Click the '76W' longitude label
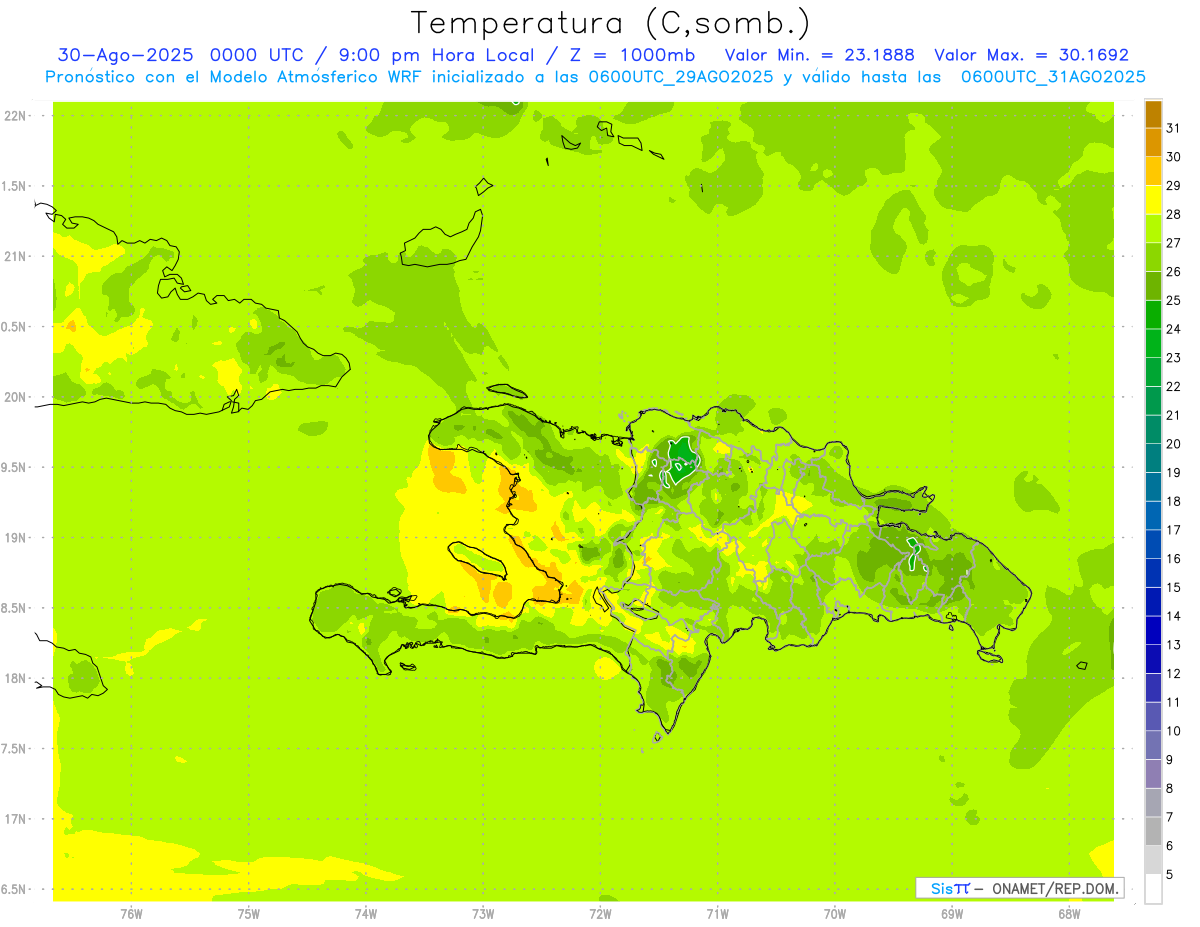The width and height of the screenshot is (1200, 927). [x=131, y=914]
